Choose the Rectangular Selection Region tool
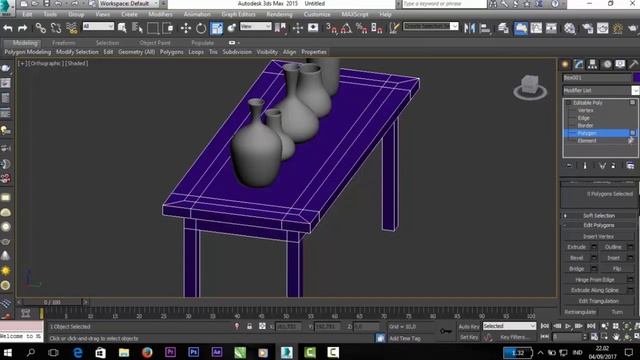640x360 pixels. 153,28
